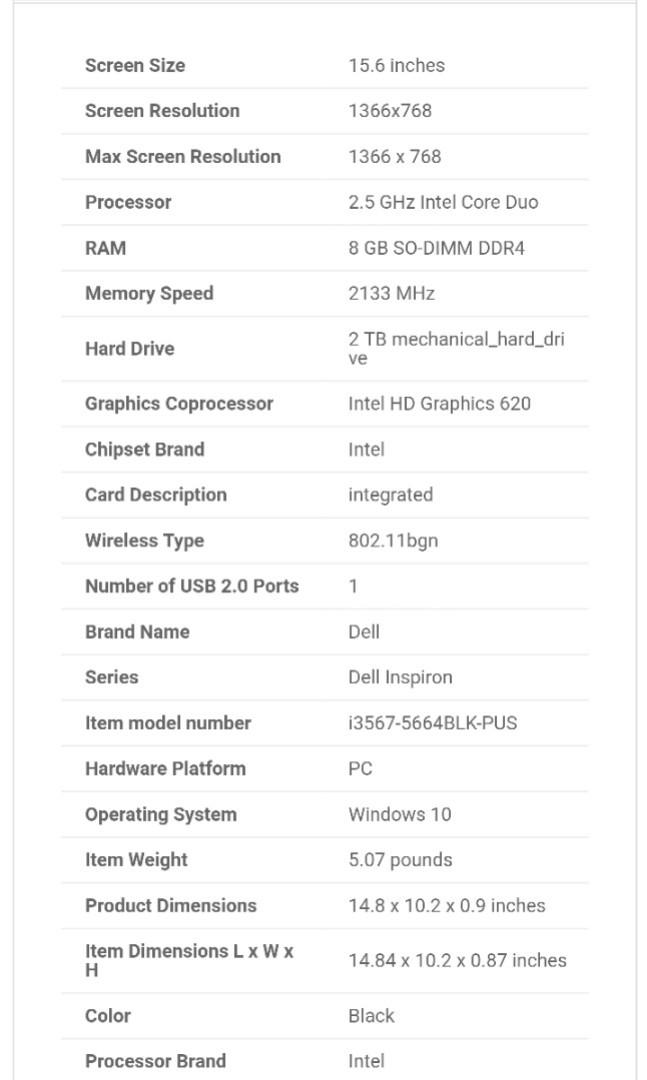647x1080 pixels.
Task: Select the '1366 x 768' value
Action: click(x=395, y=156)
